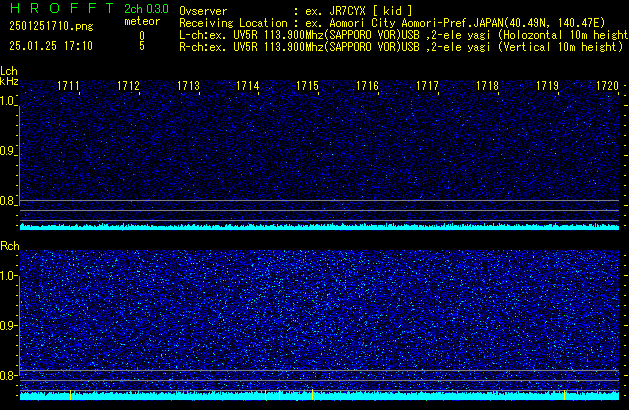Screen dimensions: 629x410
Task: Select the 1719 time tick label
Action: (547, 86)
